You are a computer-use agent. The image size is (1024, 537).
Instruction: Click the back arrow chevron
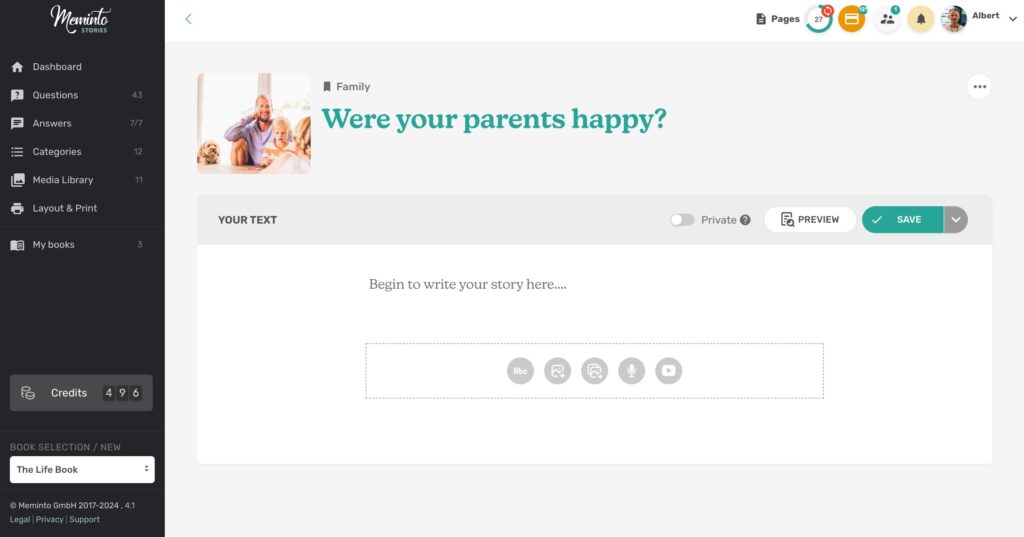click(188, 19)
